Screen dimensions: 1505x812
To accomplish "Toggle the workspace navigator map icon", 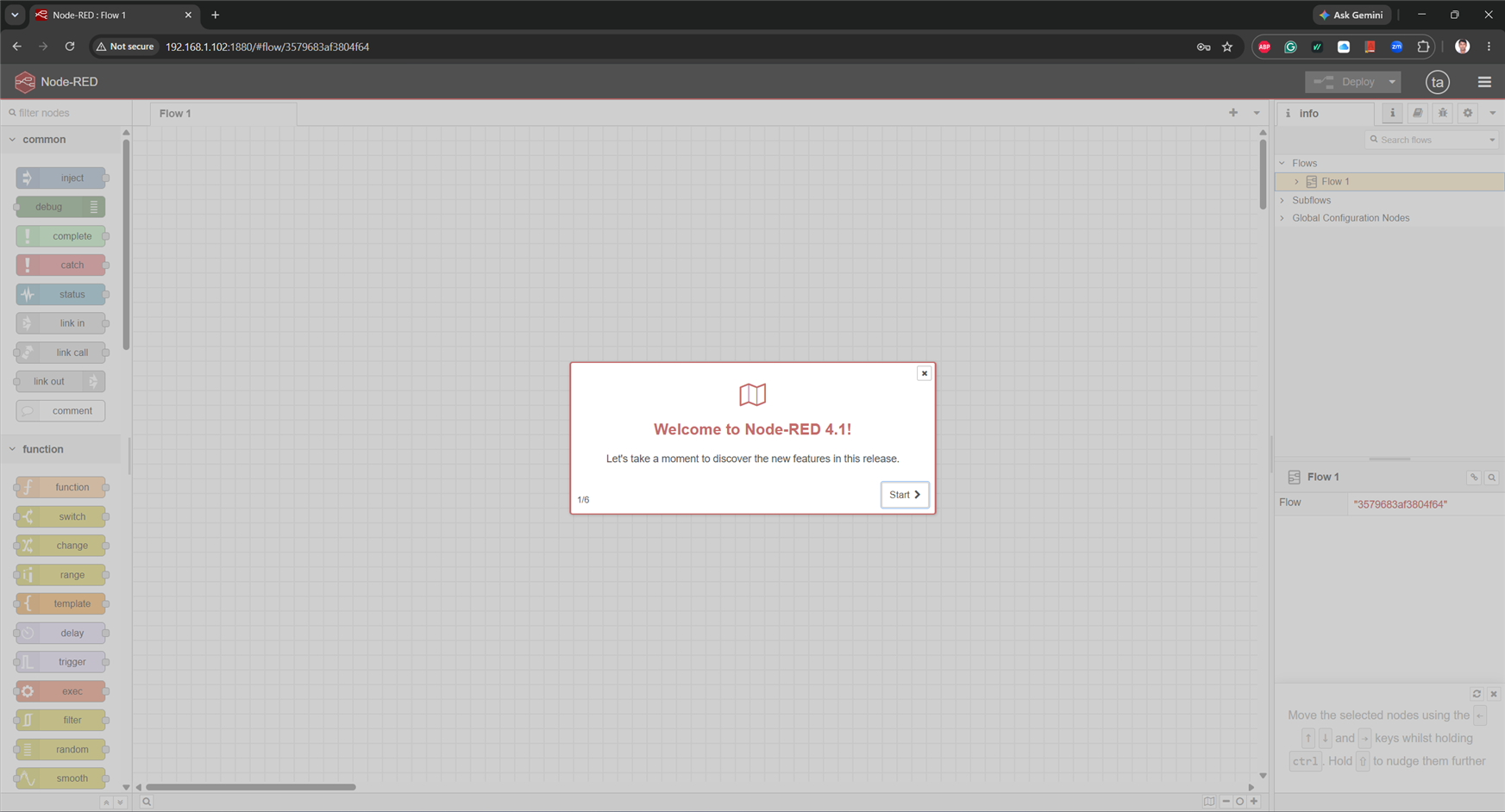I will 1209,802.
